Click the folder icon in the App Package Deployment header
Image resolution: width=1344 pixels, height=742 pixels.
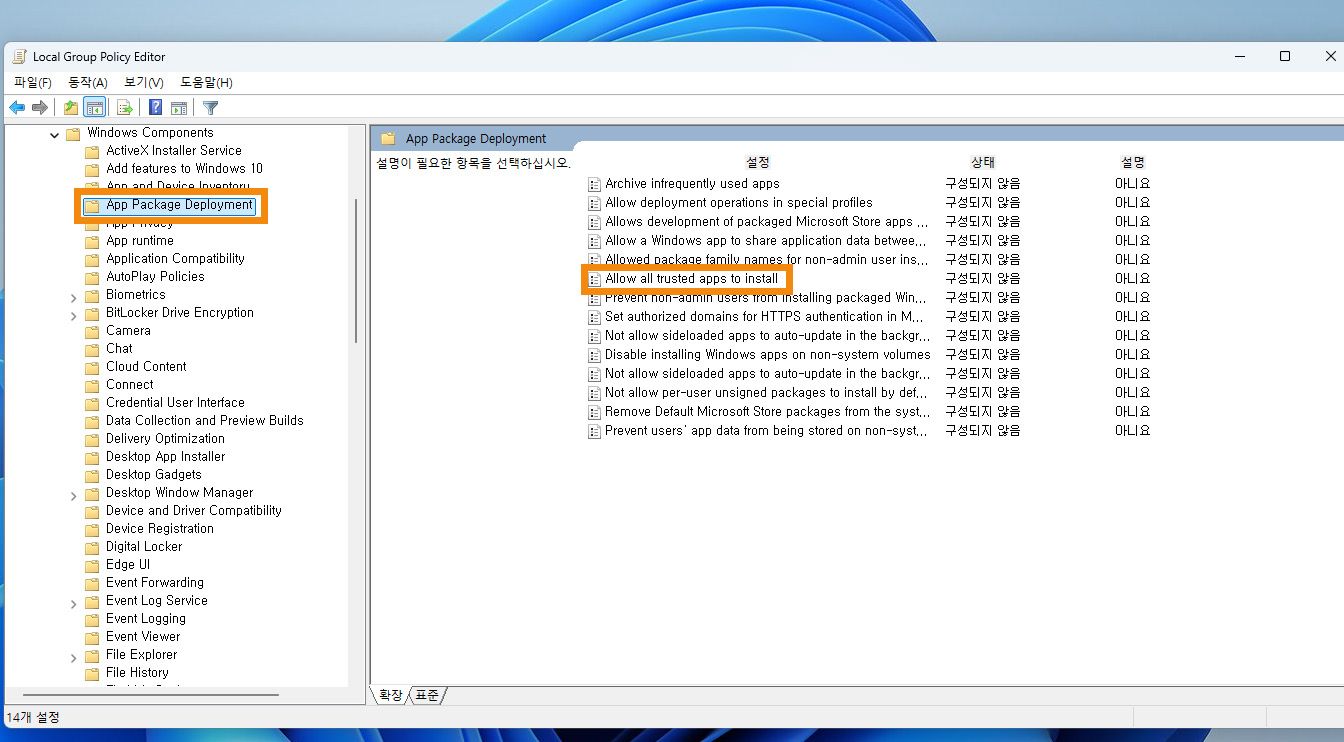[388, 139]
